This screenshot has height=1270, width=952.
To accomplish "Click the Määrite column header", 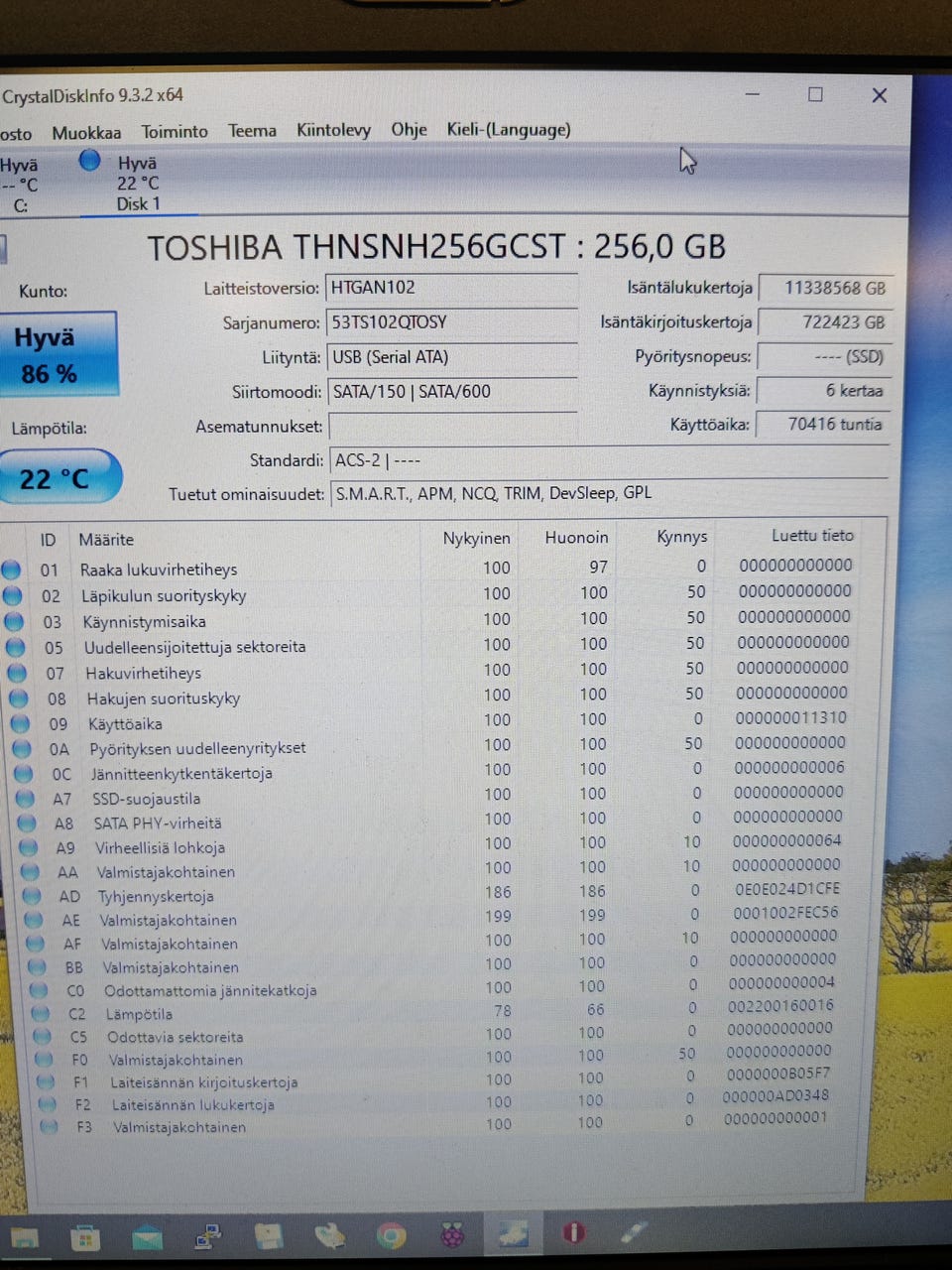I will (106, 540).
